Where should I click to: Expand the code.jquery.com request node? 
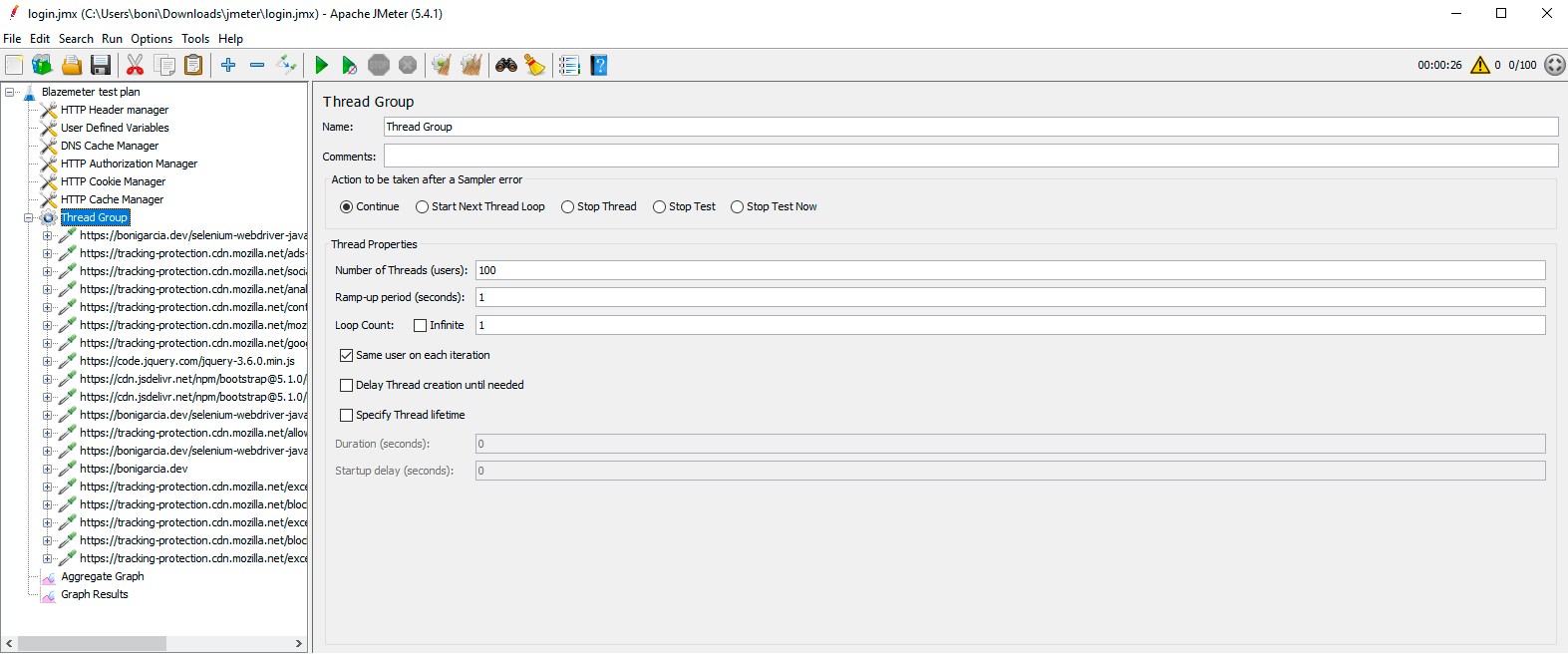[x=47, y=362]
